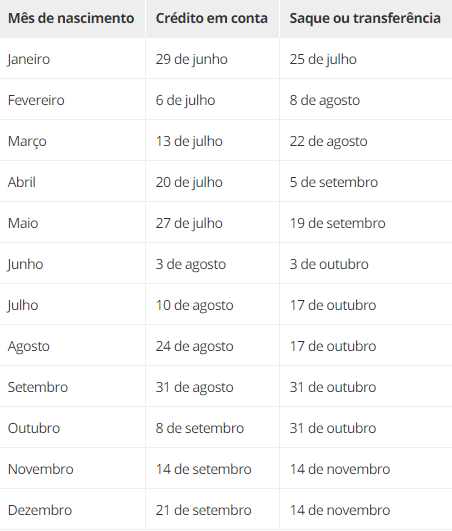The image size is (452, 531).
Task: Select the Março row label
Action: coord(27,142)
